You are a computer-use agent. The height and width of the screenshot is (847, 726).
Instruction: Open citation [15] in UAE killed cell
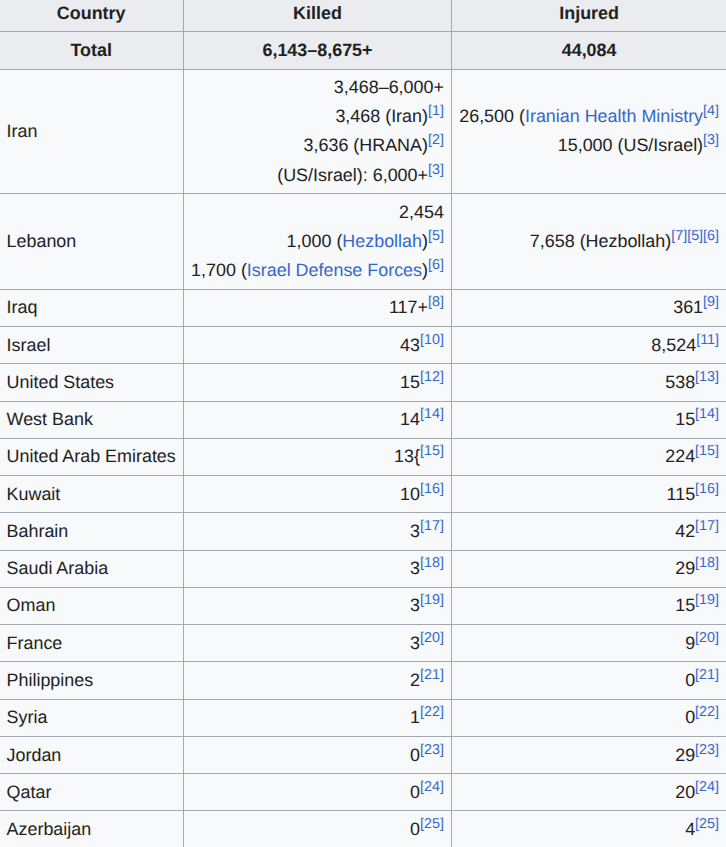click(432, 451)
